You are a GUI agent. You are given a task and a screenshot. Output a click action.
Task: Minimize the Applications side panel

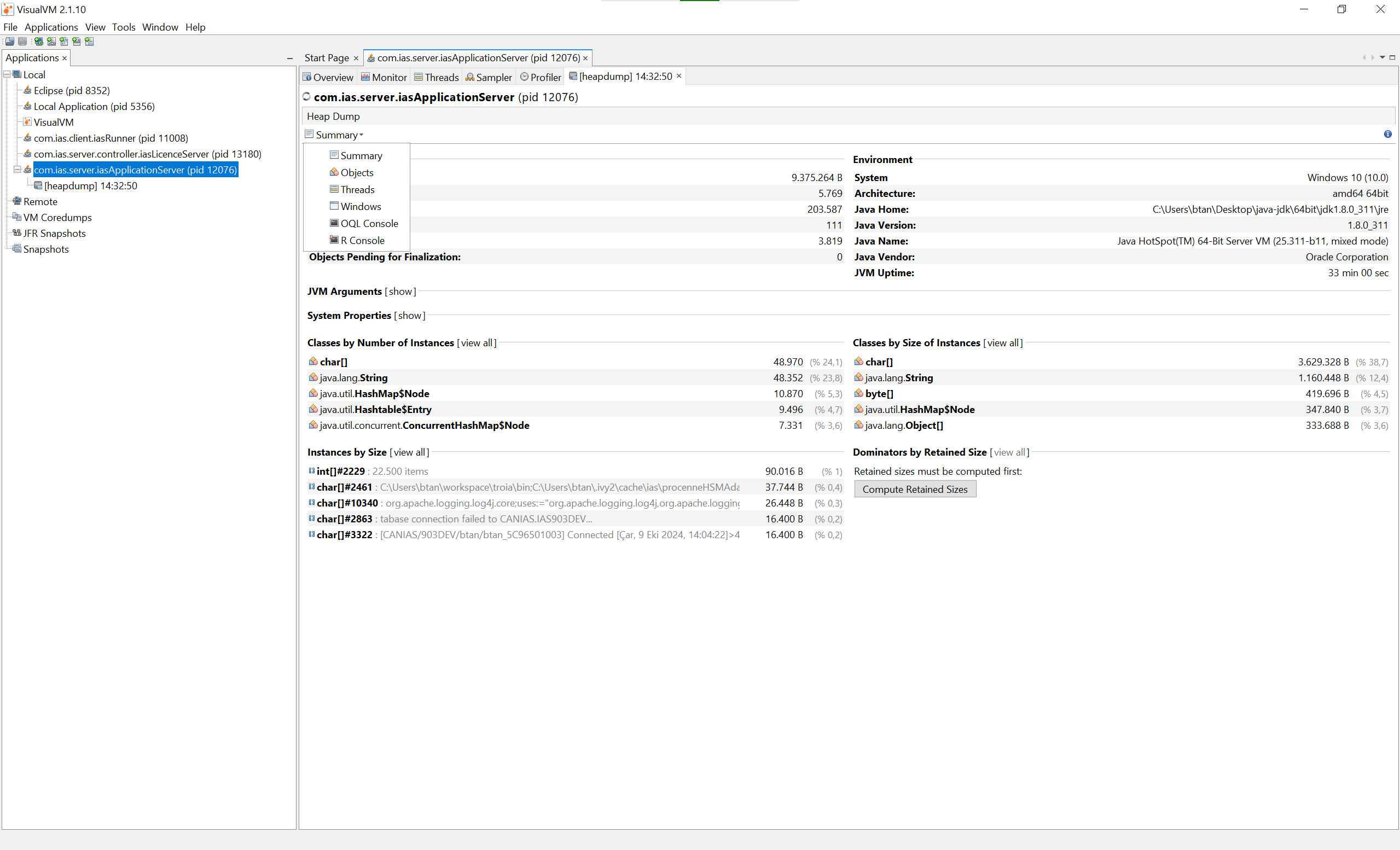click(x=290, y=58)
